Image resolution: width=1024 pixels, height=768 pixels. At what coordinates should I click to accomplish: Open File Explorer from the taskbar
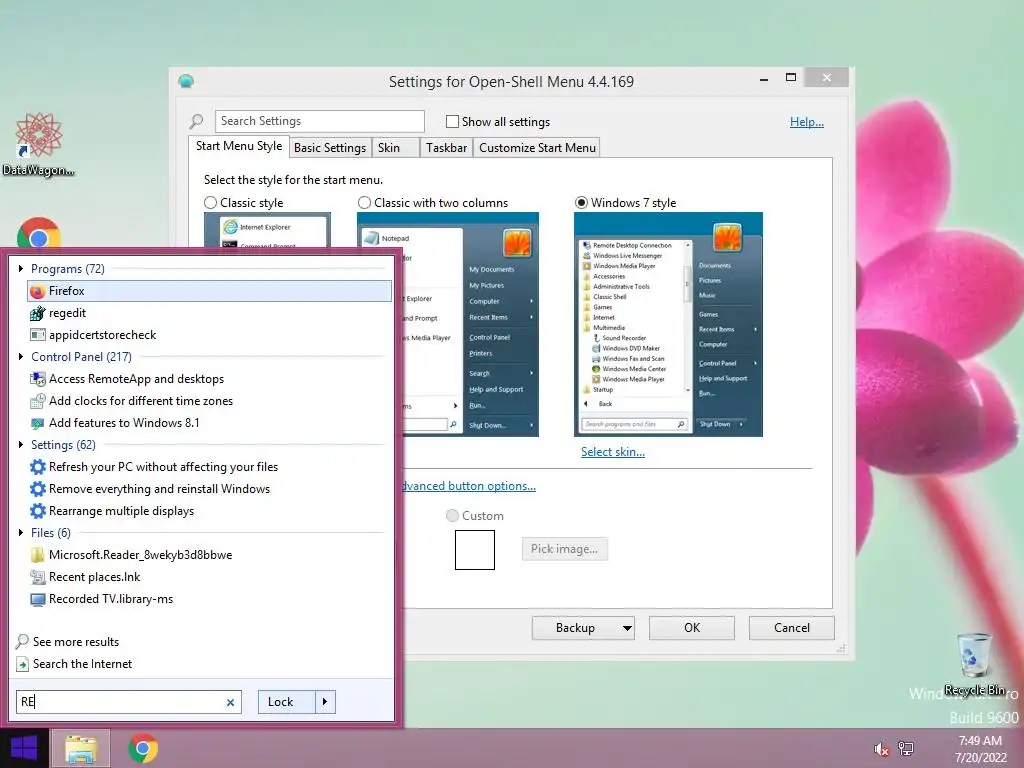[81, 748]
